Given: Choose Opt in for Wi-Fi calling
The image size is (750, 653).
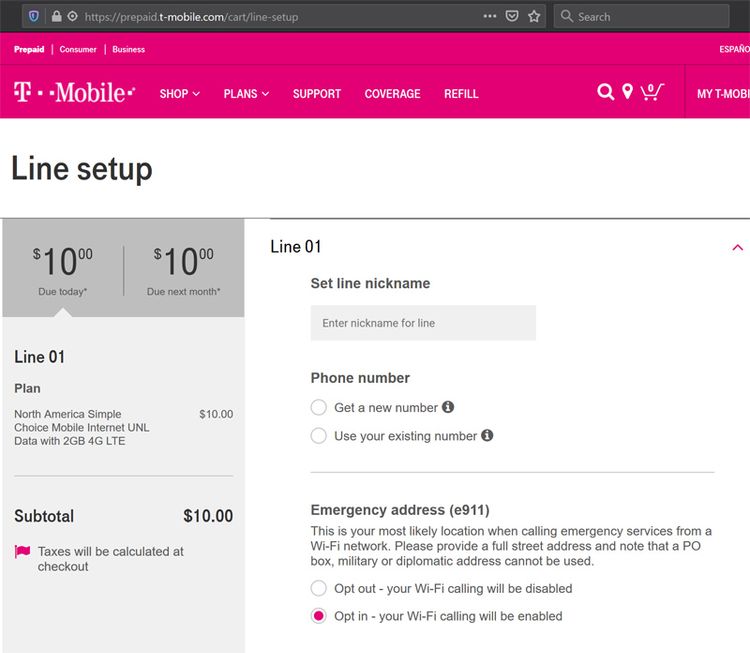Looking at the screenshot, I should (x=319, y=616).
